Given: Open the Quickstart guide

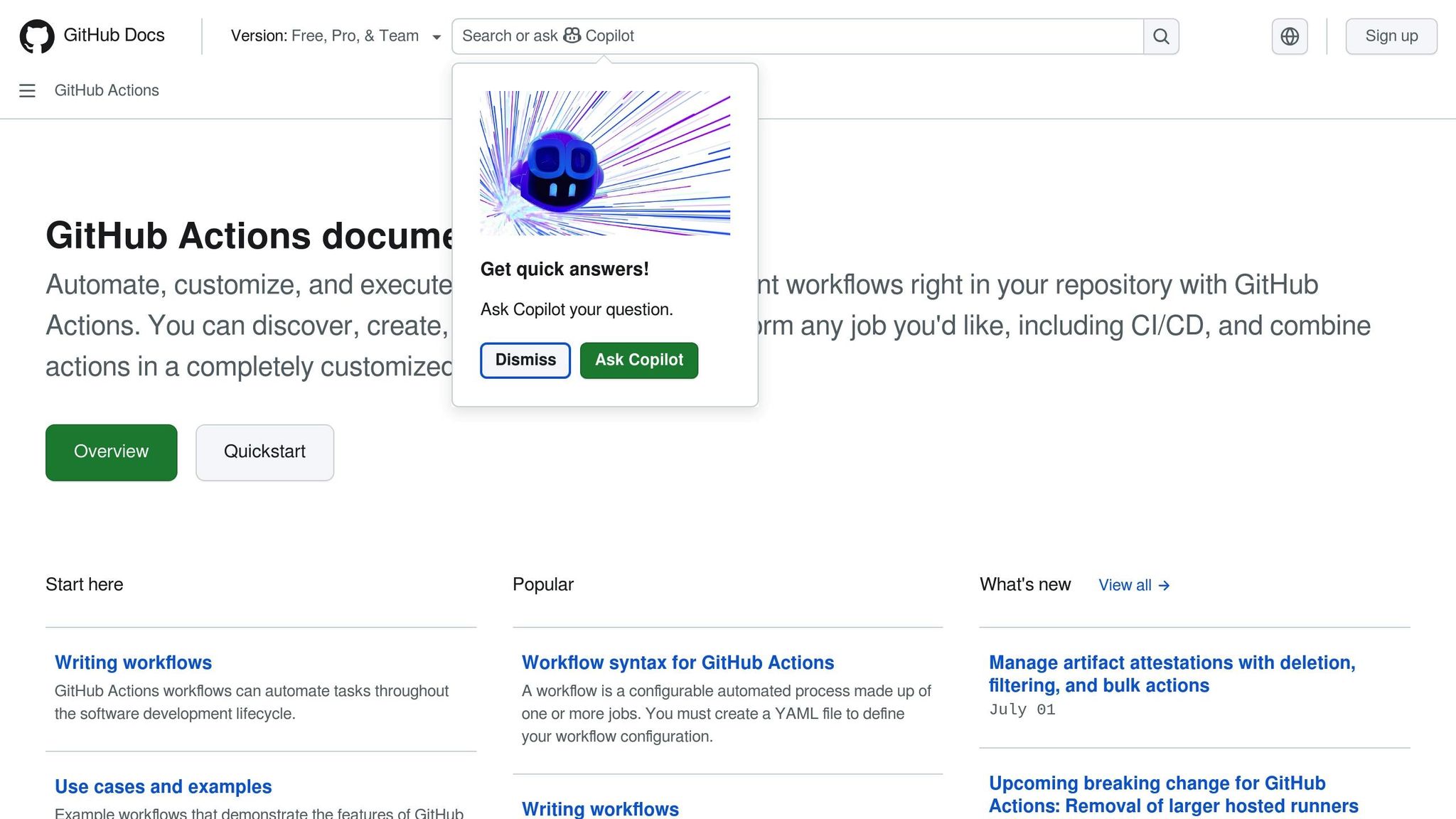Looking at the screenshot, I should click(264, 452).
